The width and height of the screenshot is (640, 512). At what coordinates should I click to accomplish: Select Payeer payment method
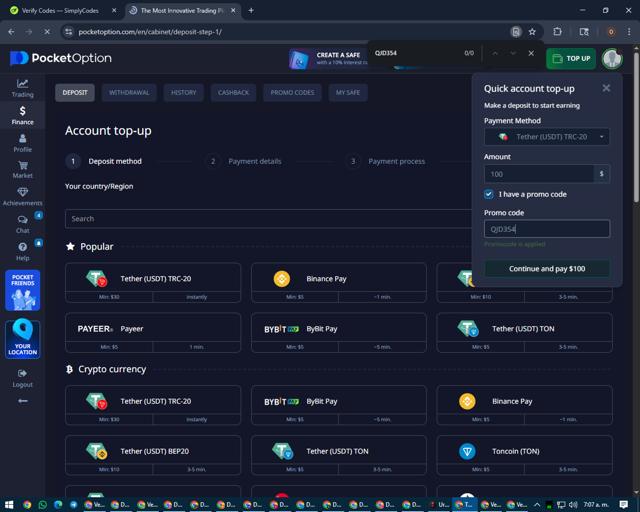coord(153,333)
